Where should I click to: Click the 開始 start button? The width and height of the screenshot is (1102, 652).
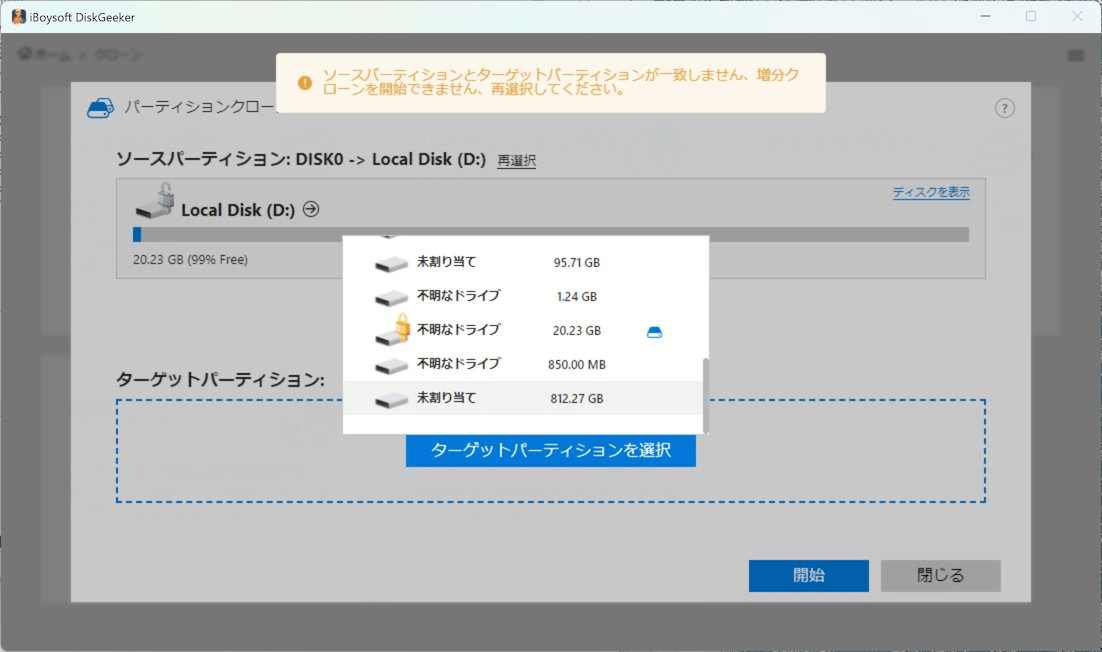tap(808, 575)
